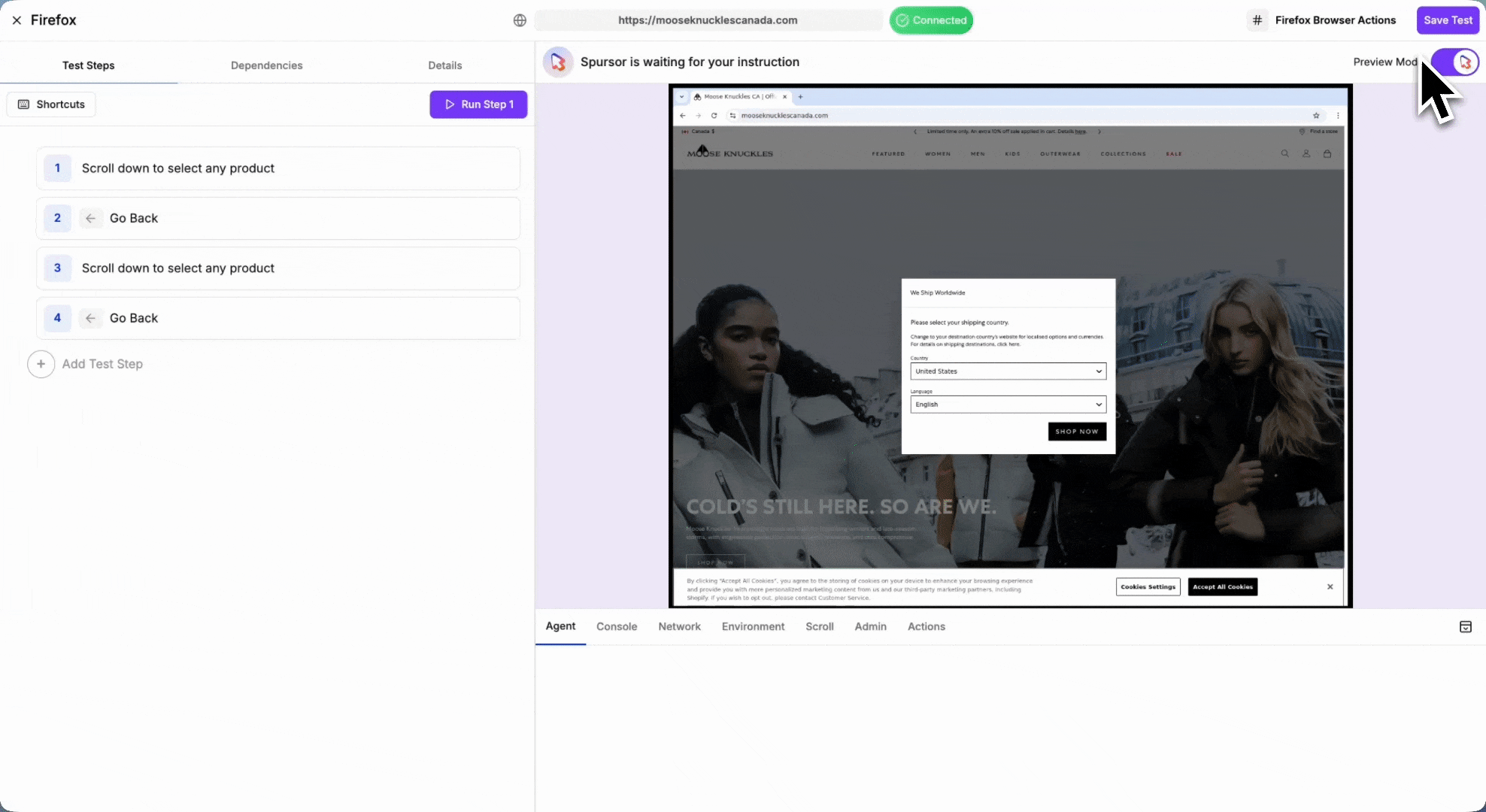This screenshot has width=1486, height=812.
Task: Click the globe icon beside URL field
Action: click(x=520, y=20)
